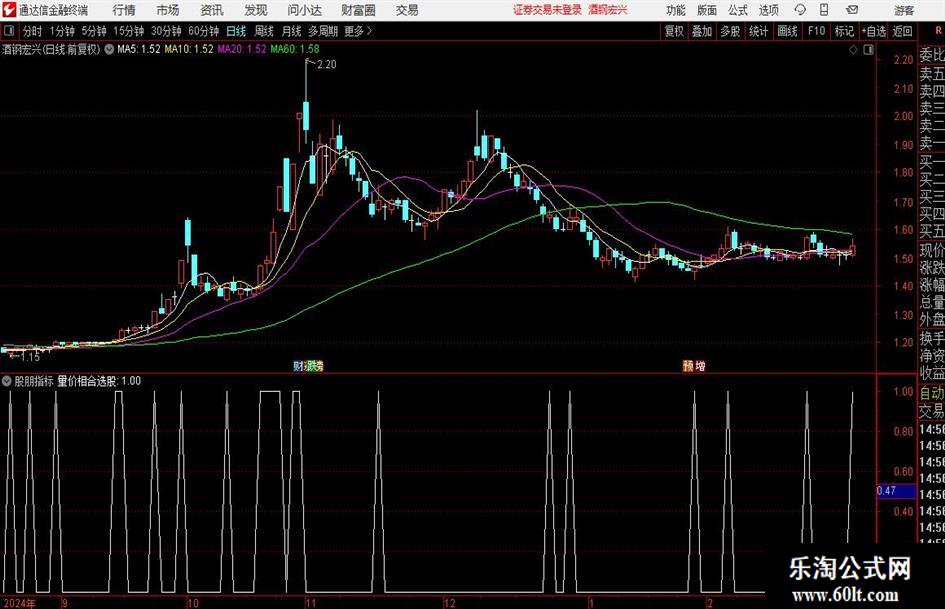Click the MA10: 1.52 indicator label
Screen dimensions: 945x609
(189, 49)
